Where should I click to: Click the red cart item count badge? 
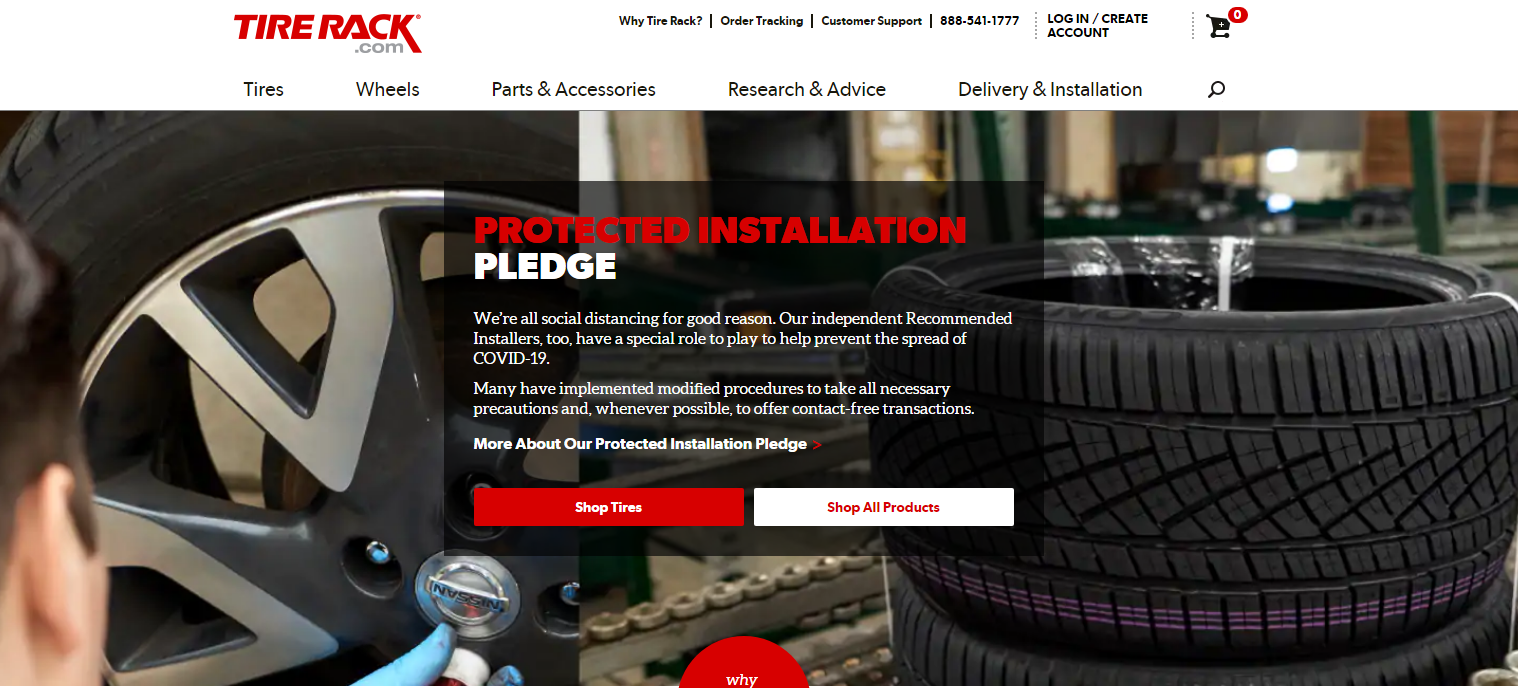pyautogui.click(x=1238, y=15)
